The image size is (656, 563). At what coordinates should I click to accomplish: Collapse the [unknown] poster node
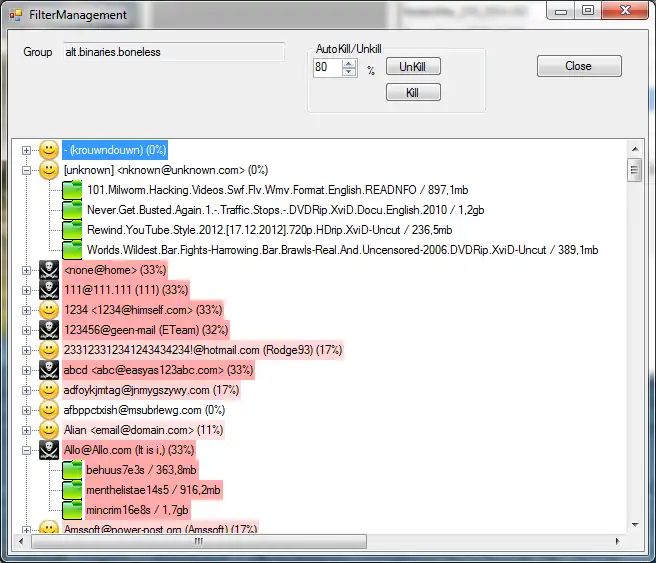(26, 170)
